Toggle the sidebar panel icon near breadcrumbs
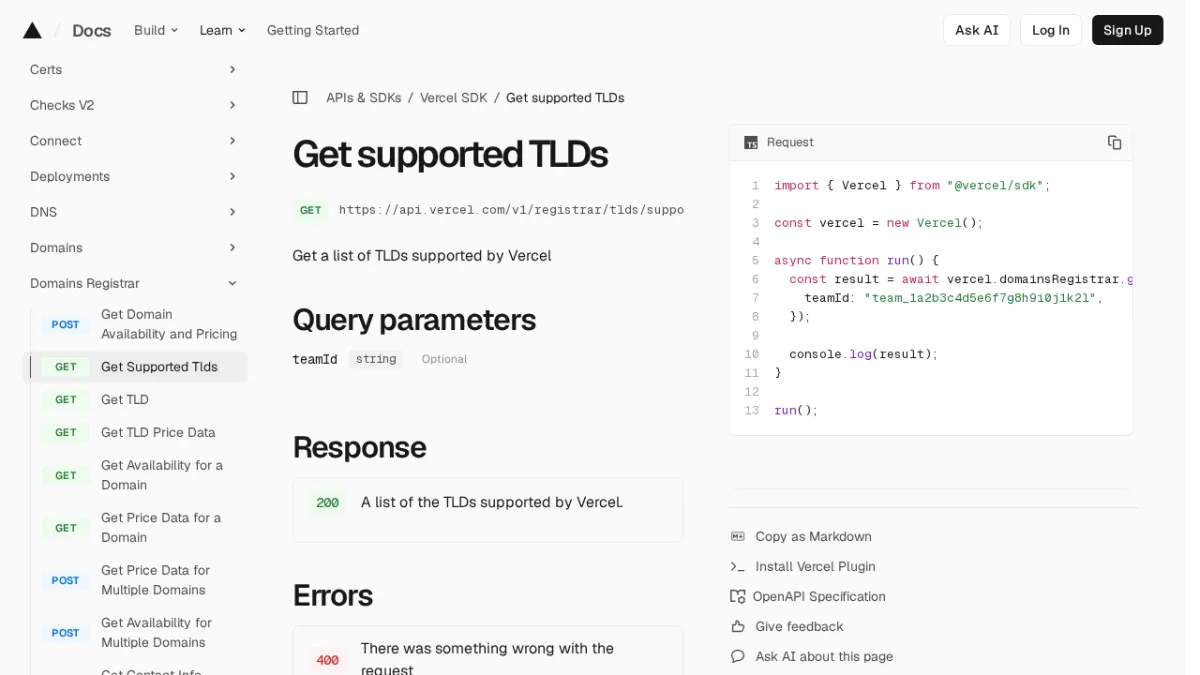 point(300,98)
